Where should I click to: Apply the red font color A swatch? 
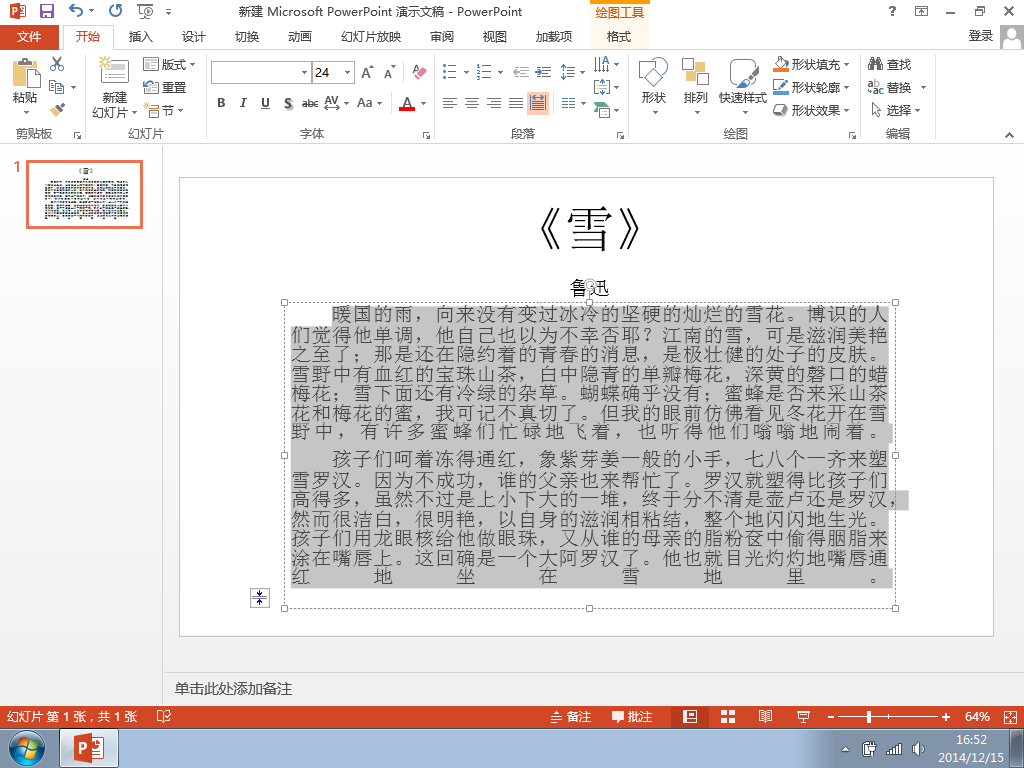[407, 103]
